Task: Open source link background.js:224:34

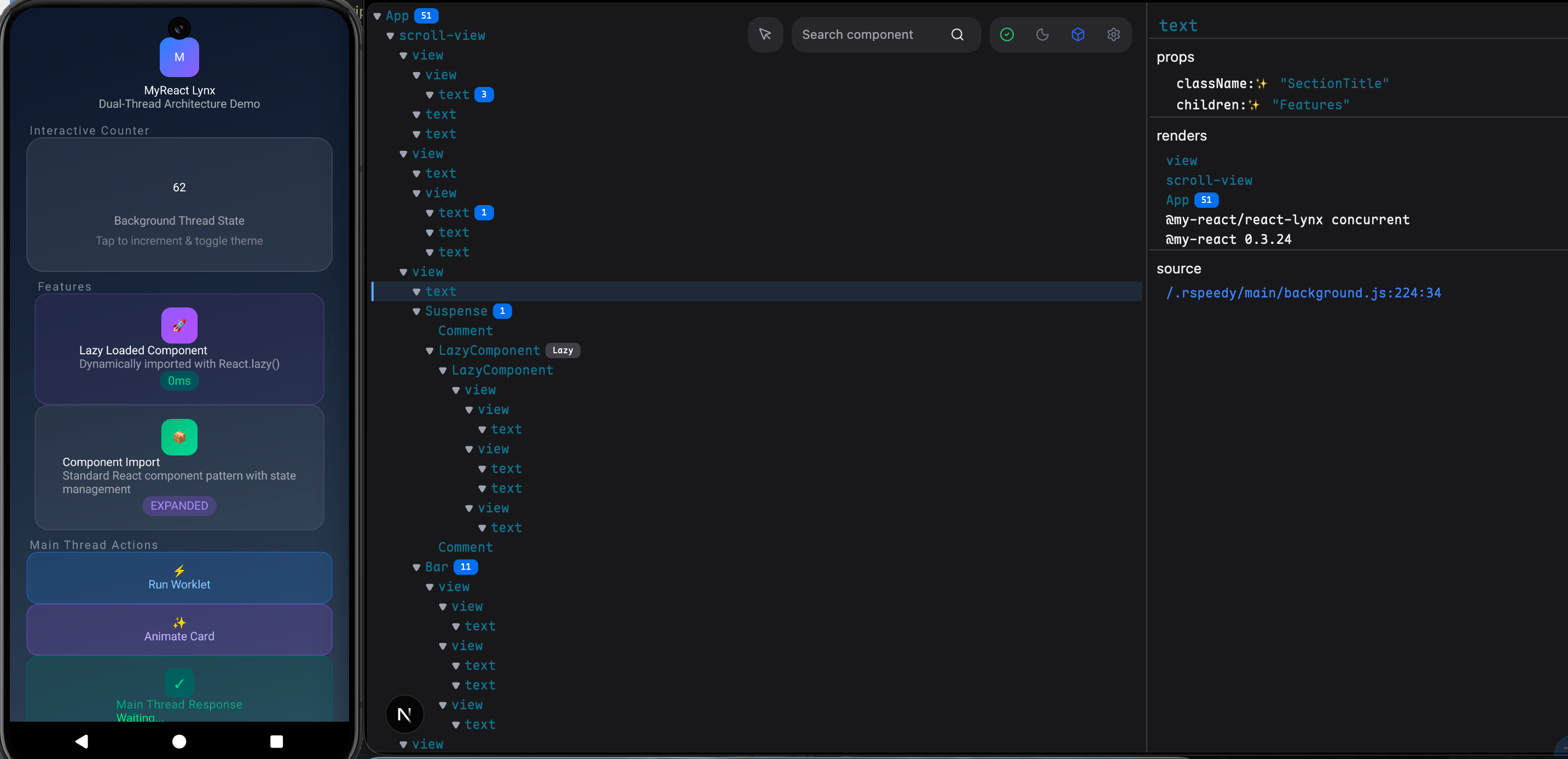Action: click(1303, 293)
